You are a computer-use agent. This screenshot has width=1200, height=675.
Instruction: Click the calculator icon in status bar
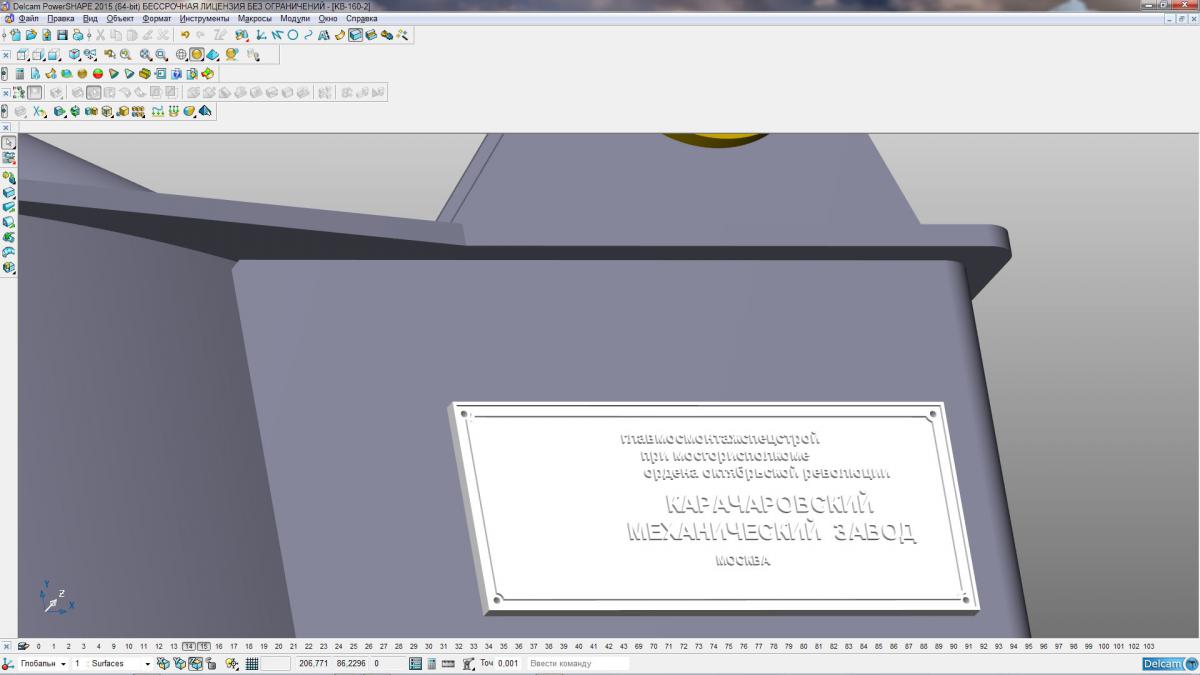432,663
